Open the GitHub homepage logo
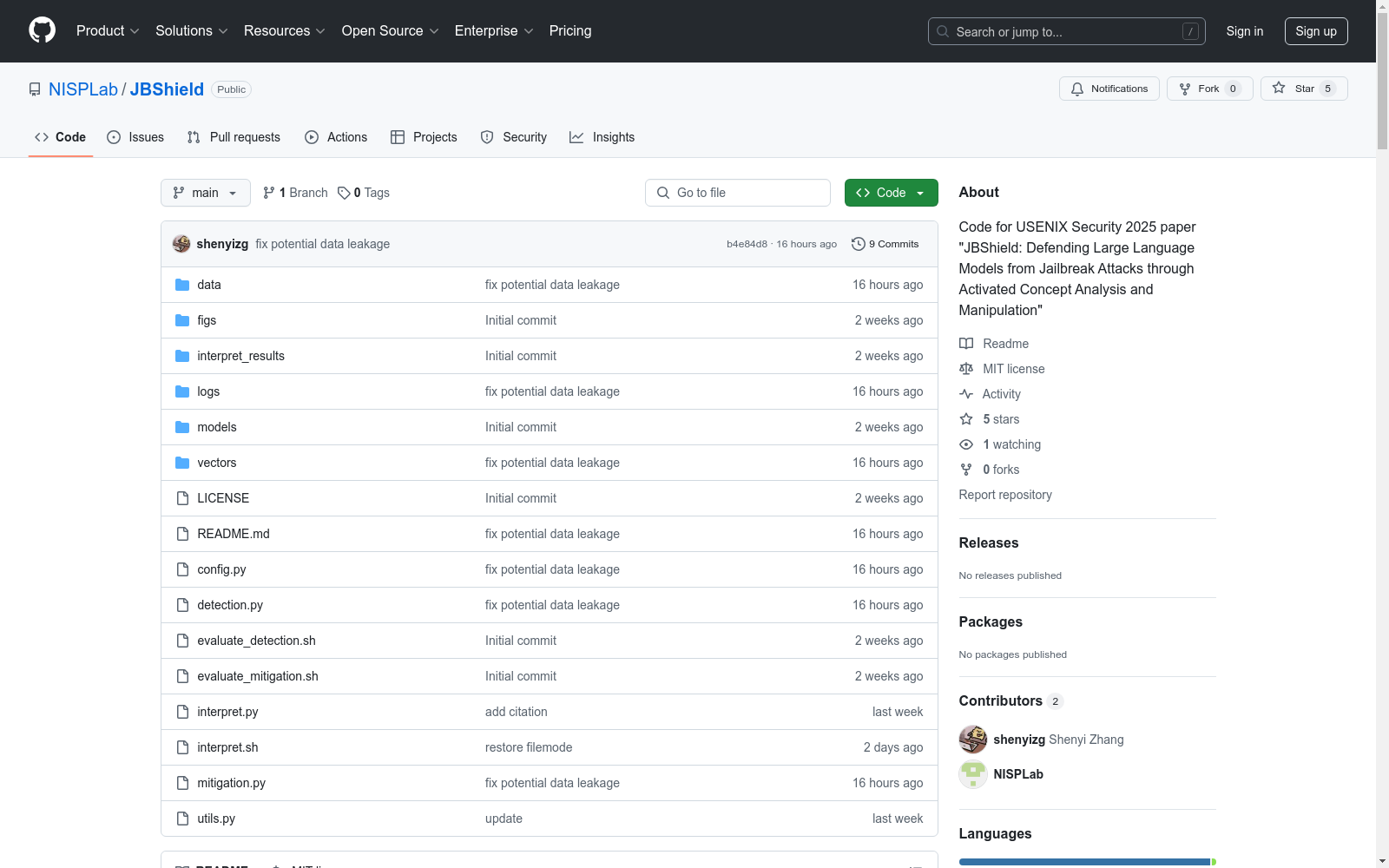 point(42,30)
